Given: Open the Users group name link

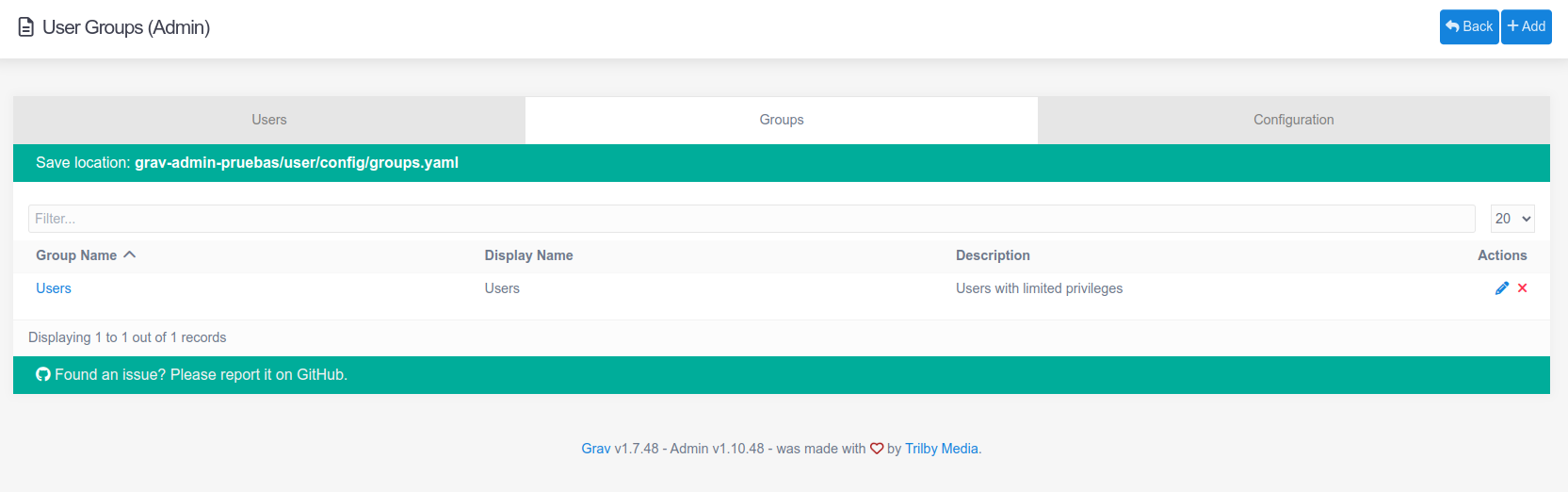Looking at the screenshot, I should [x=54, y=288].
